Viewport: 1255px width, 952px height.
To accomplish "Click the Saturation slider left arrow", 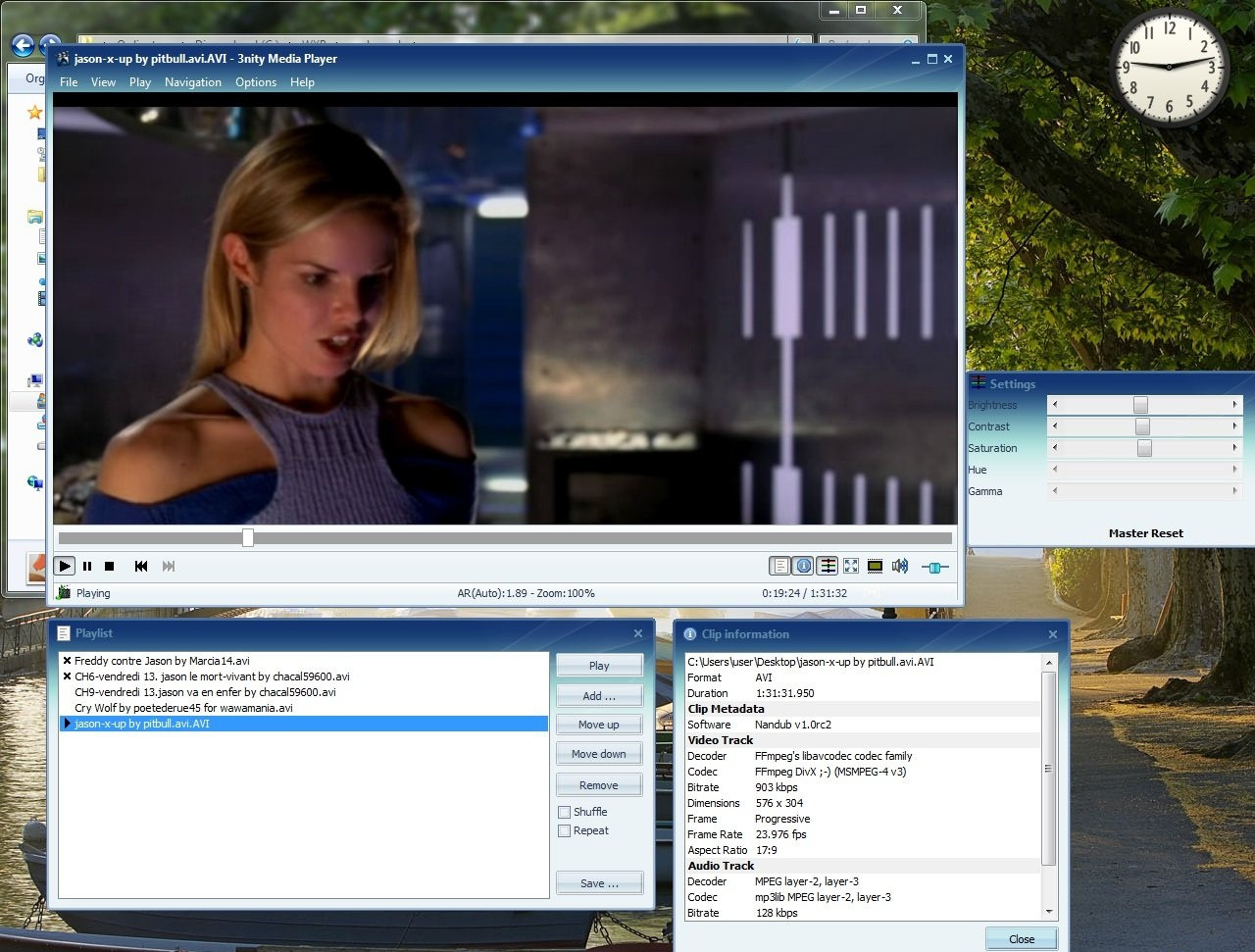I will [1055, 447].
